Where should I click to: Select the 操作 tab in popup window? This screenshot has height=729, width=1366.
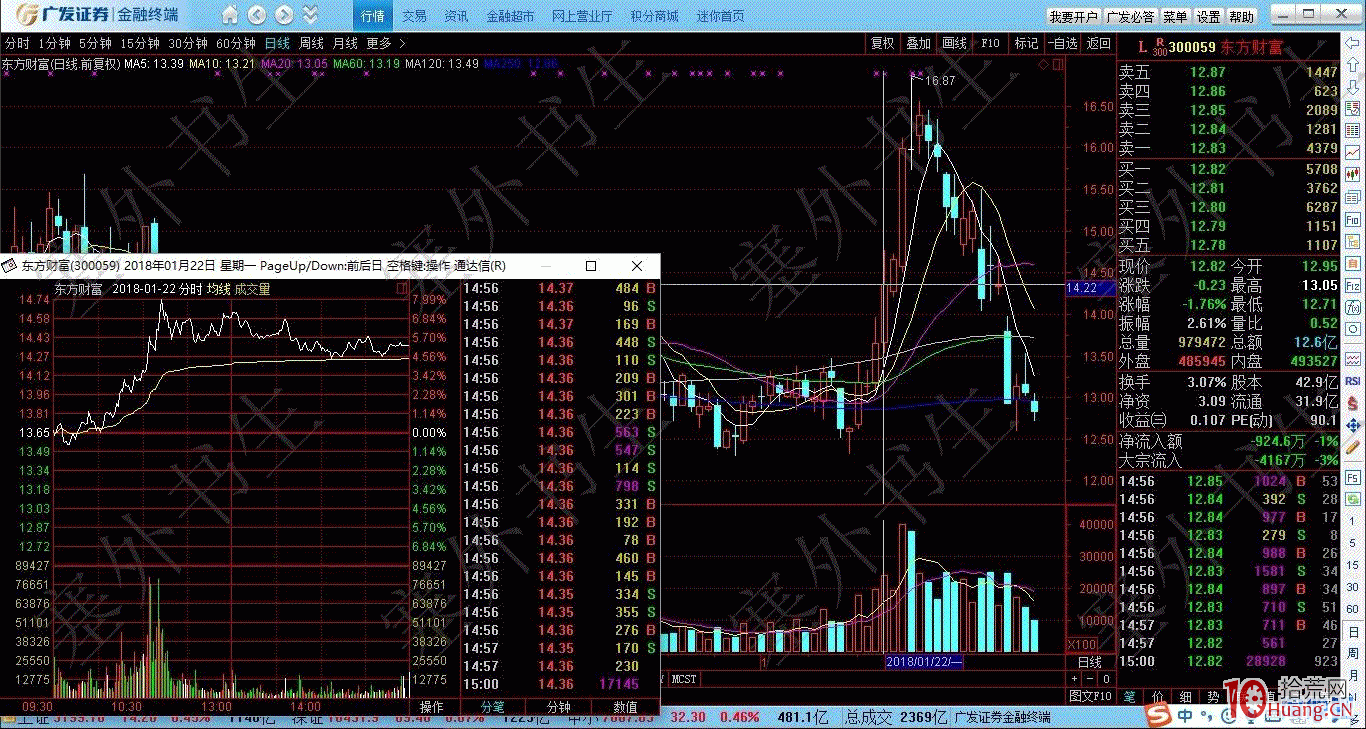tap(432, 706)
